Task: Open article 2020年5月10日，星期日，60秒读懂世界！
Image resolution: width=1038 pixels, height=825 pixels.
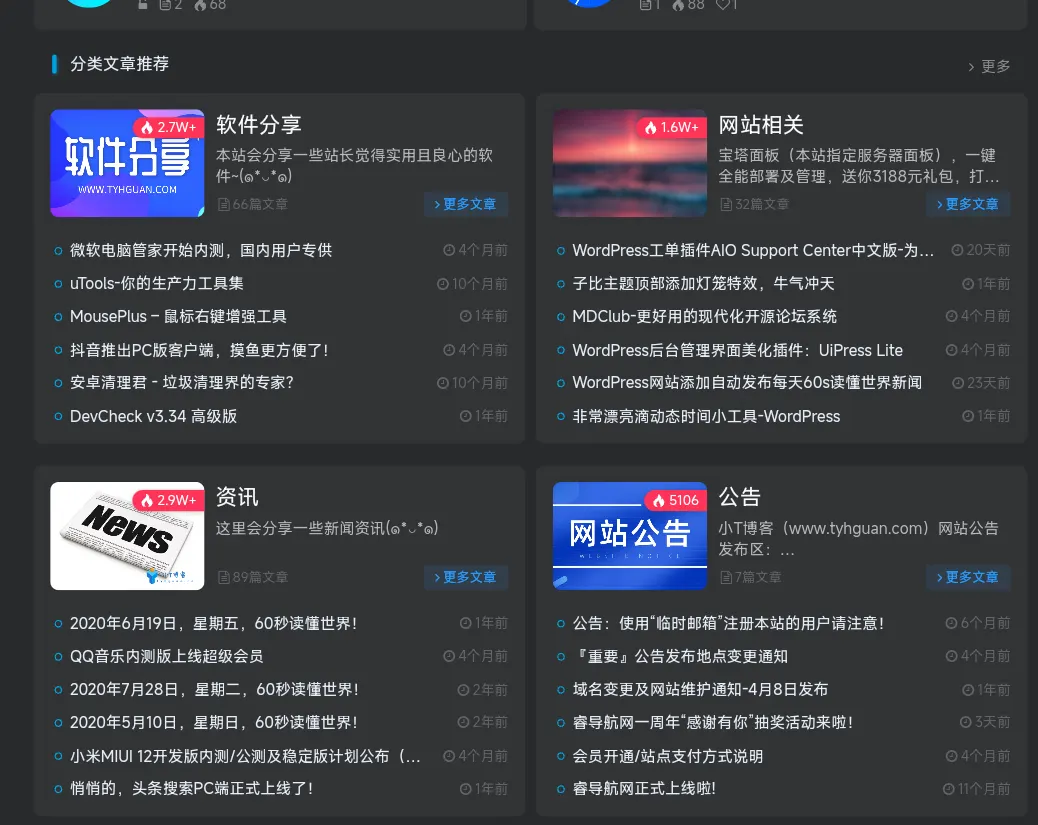Action: coord(213,722)
